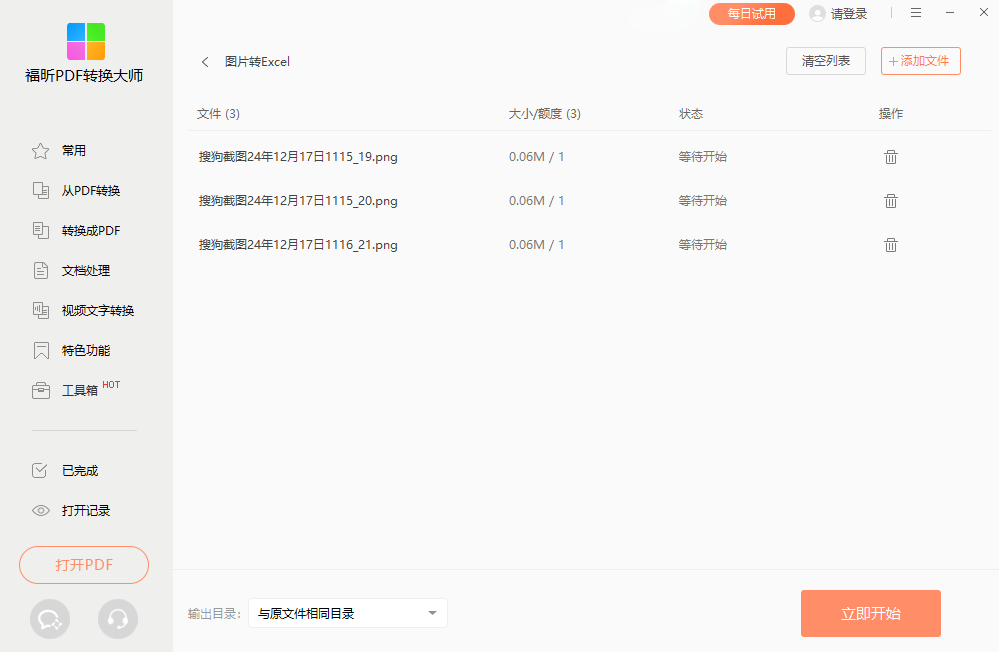Delete the file ending in 1115_19.png

(890, 157)
